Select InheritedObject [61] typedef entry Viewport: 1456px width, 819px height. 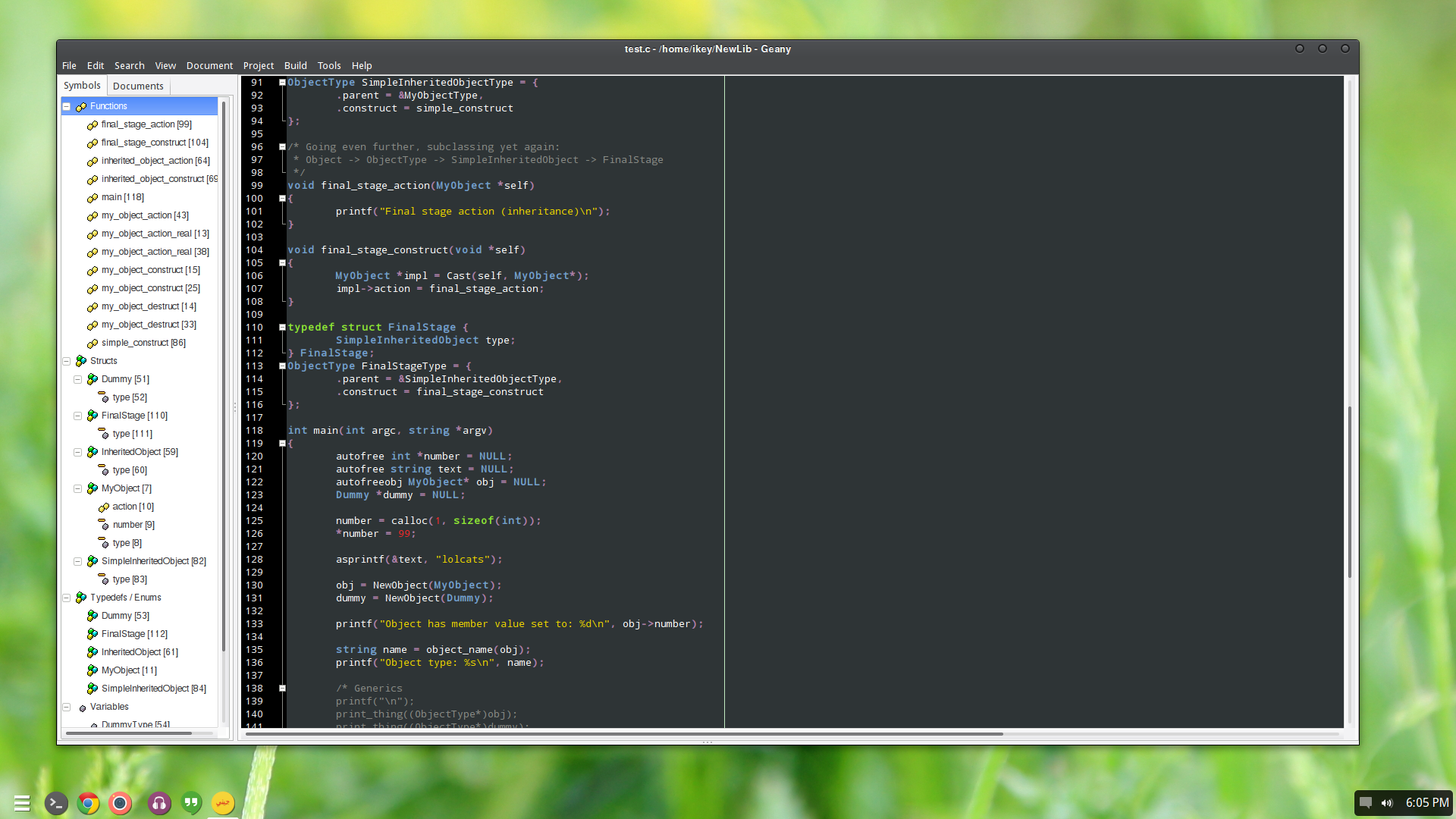[x=140, y=652]
